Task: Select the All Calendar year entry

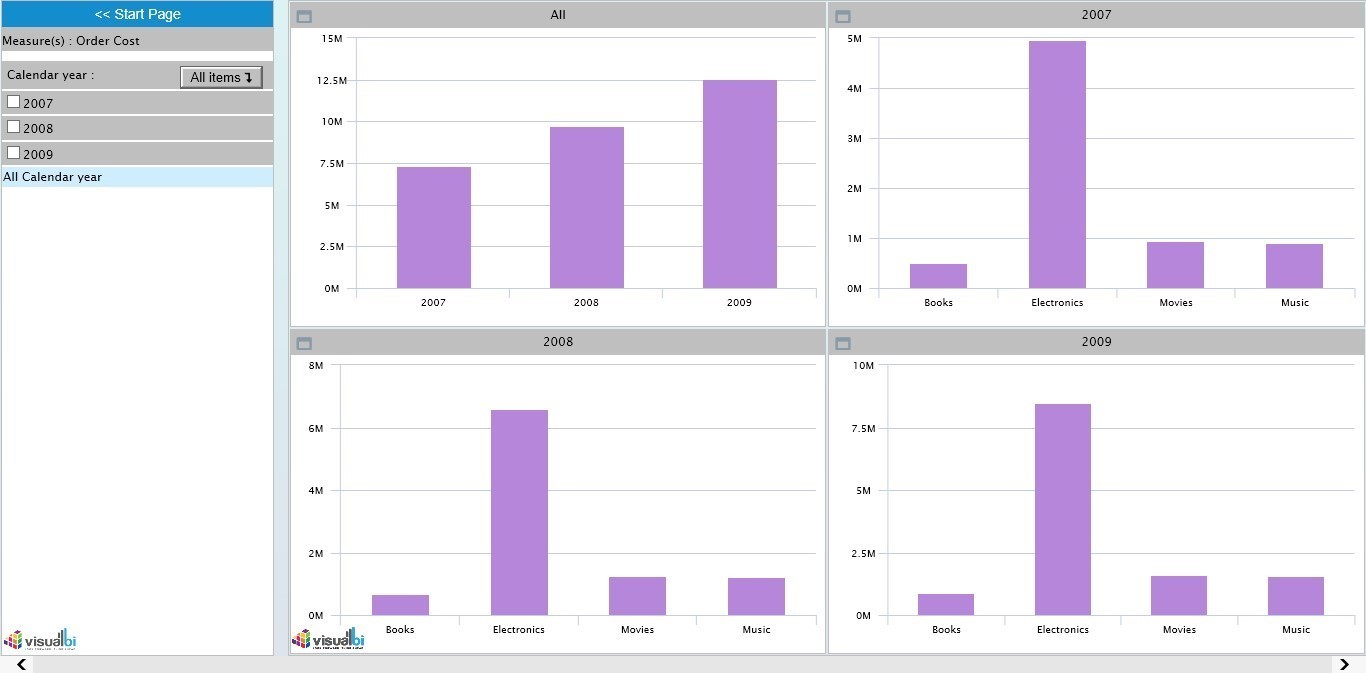Action: [53, 177]
